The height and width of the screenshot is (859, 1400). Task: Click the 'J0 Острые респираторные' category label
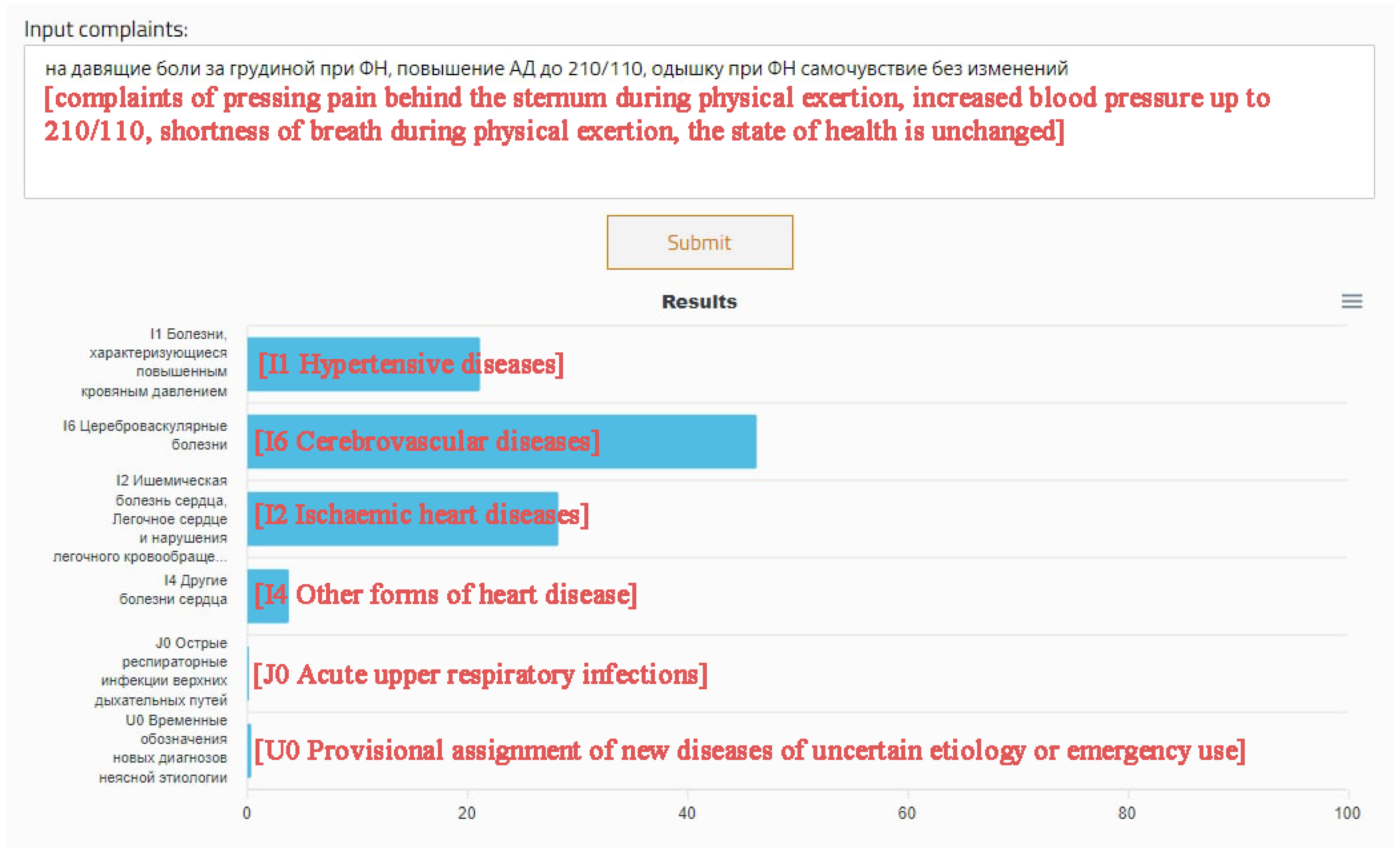tap(162, 671)
